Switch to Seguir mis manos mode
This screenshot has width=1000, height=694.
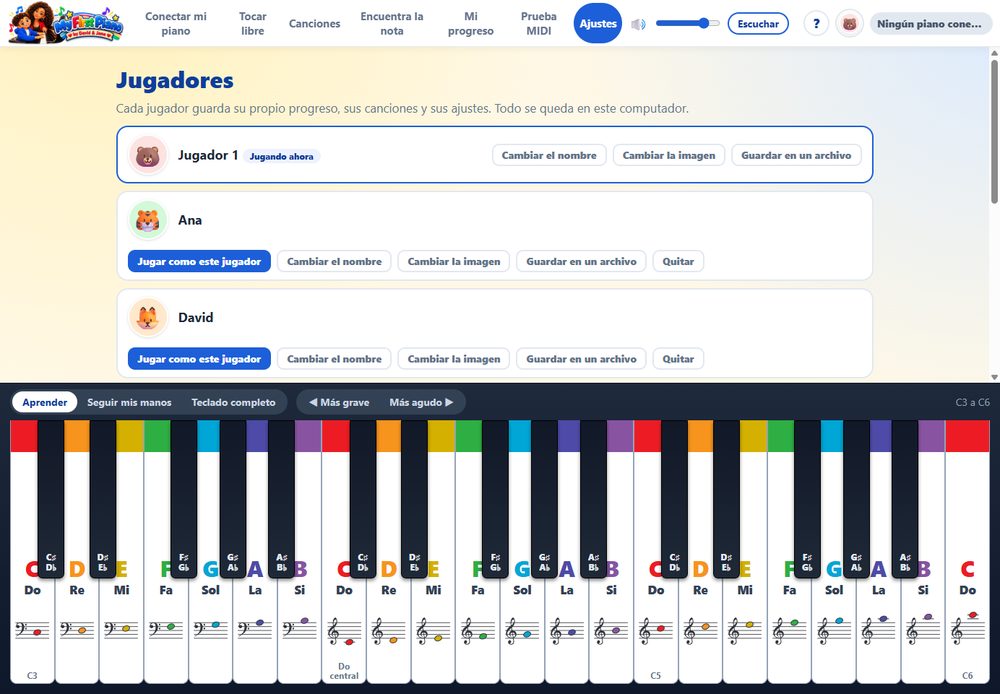(129, 402)
